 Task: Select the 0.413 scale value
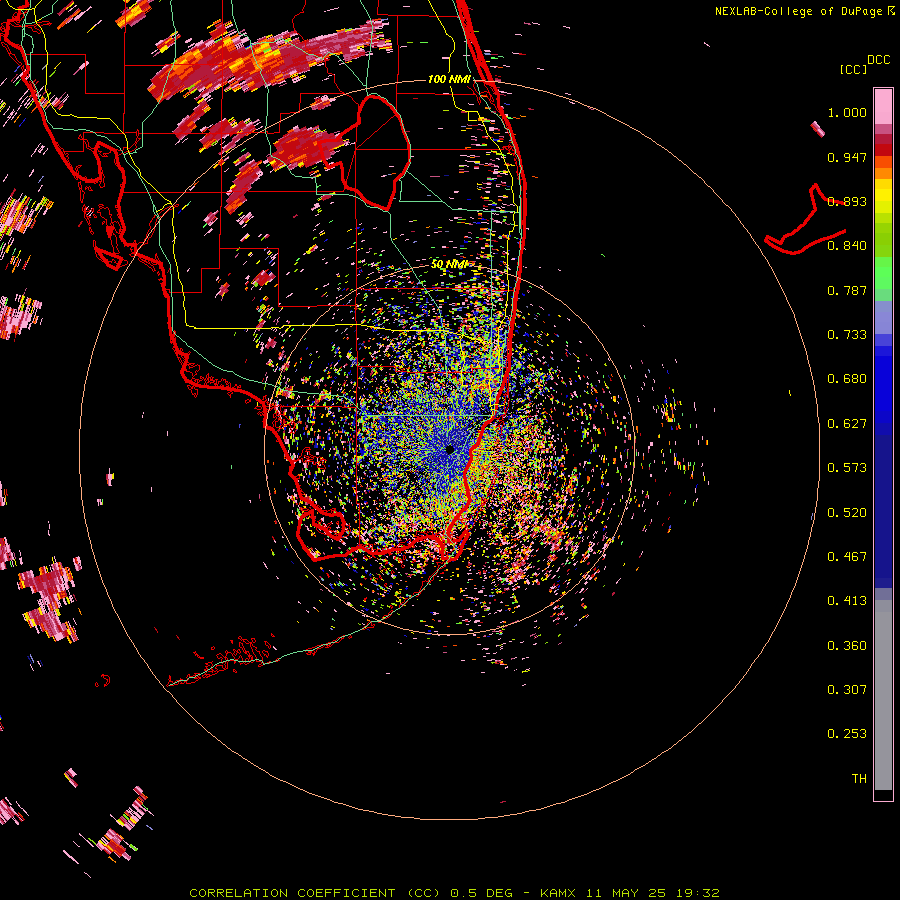point(847,601)
